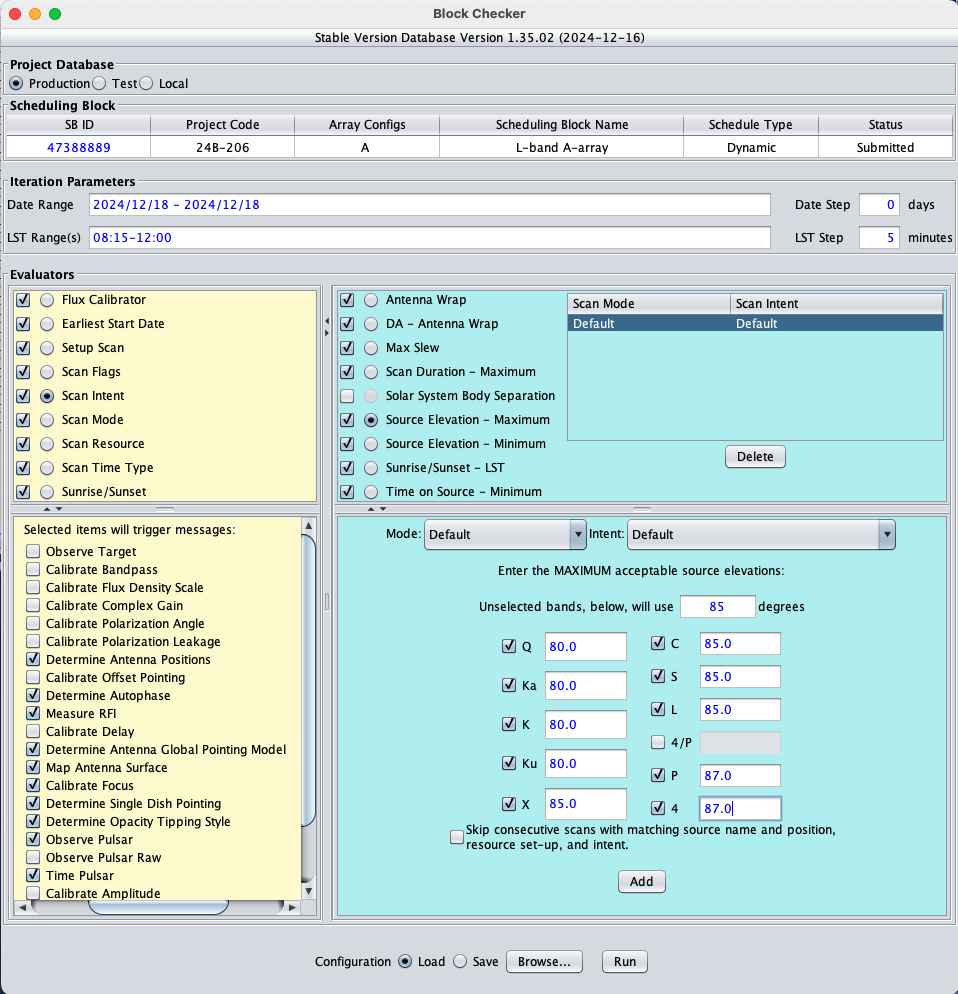Sort by the Scan Mode column header
958x994 pixels.
[x=648, y=304]
